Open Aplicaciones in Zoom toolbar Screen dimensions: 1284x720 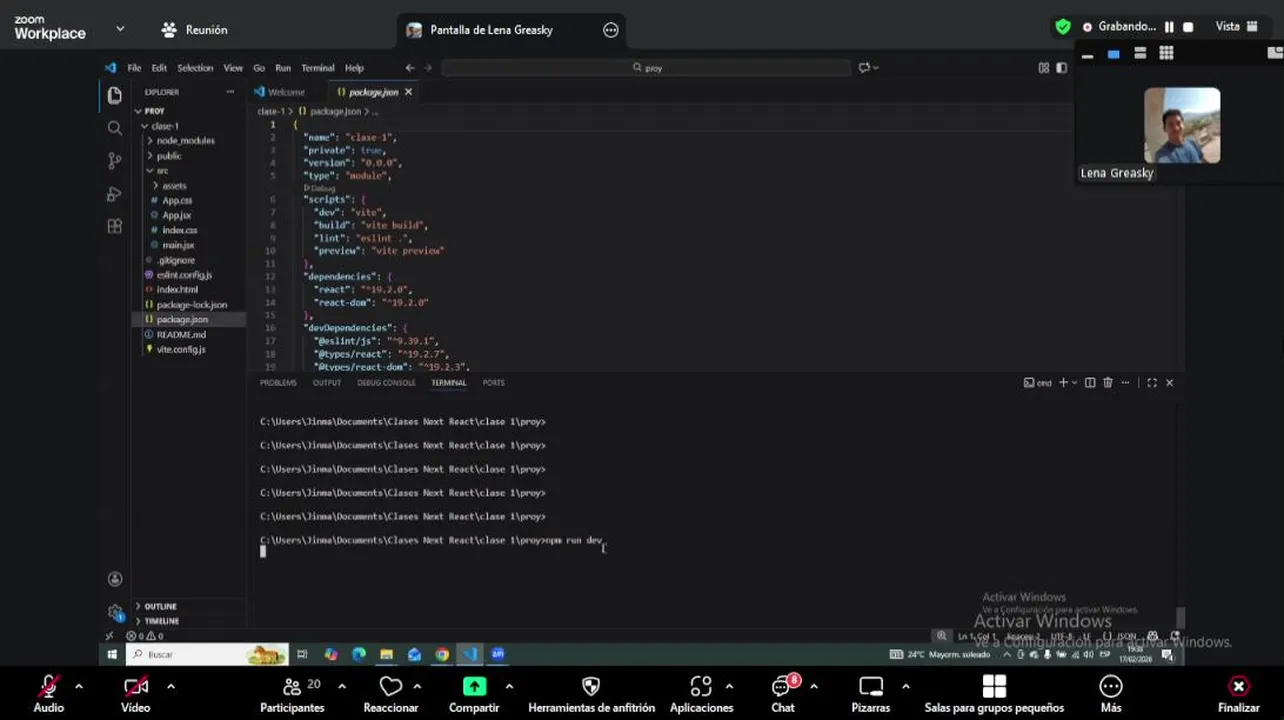pos(701,694)
